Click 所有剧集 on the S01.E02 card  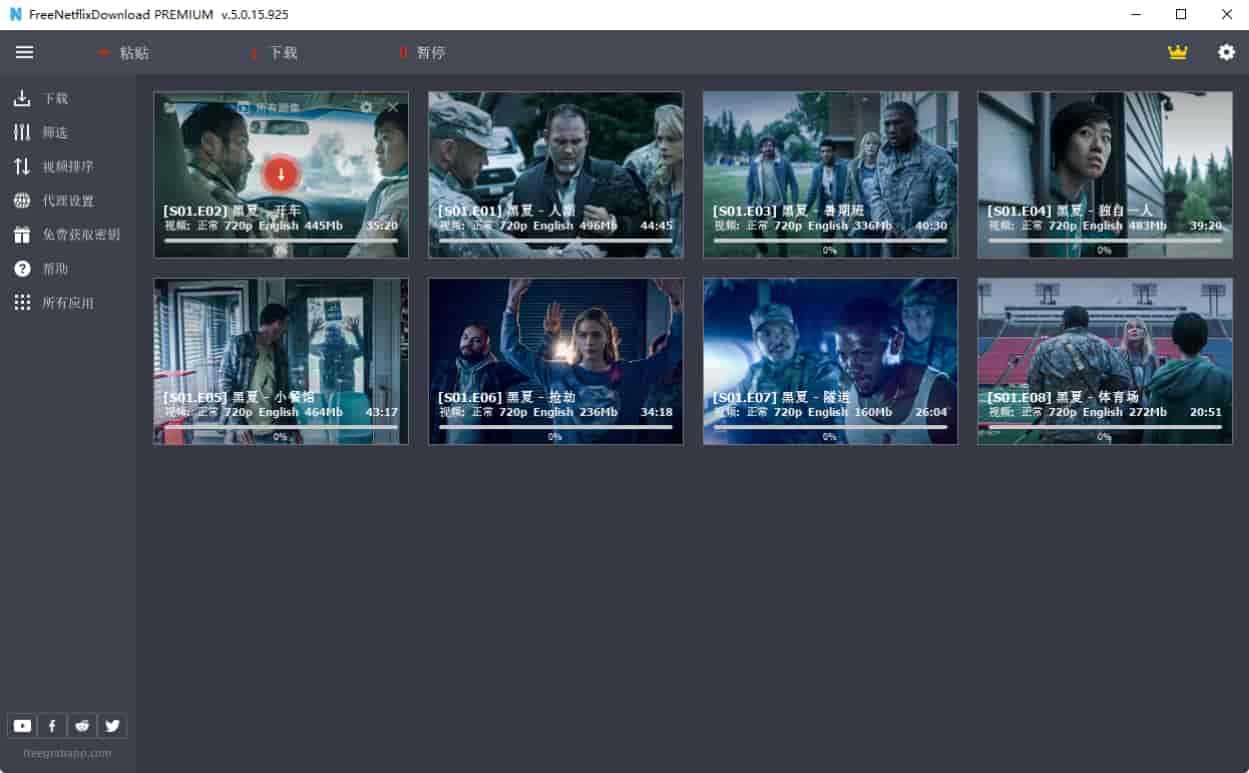click(x=266, y=107)
